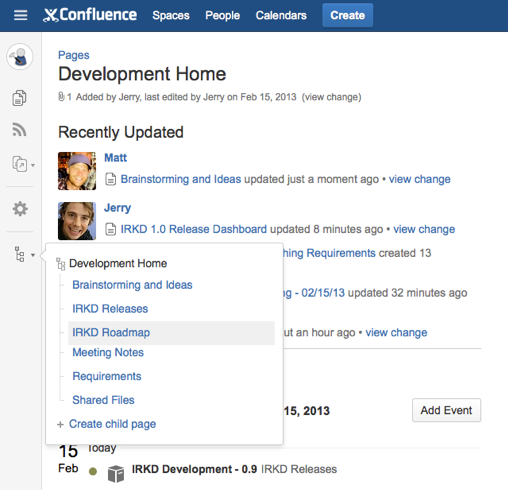Open the Pages breadcrumb link
The width and height of the screenshot is (508, 490).
[x=74, y=55]
